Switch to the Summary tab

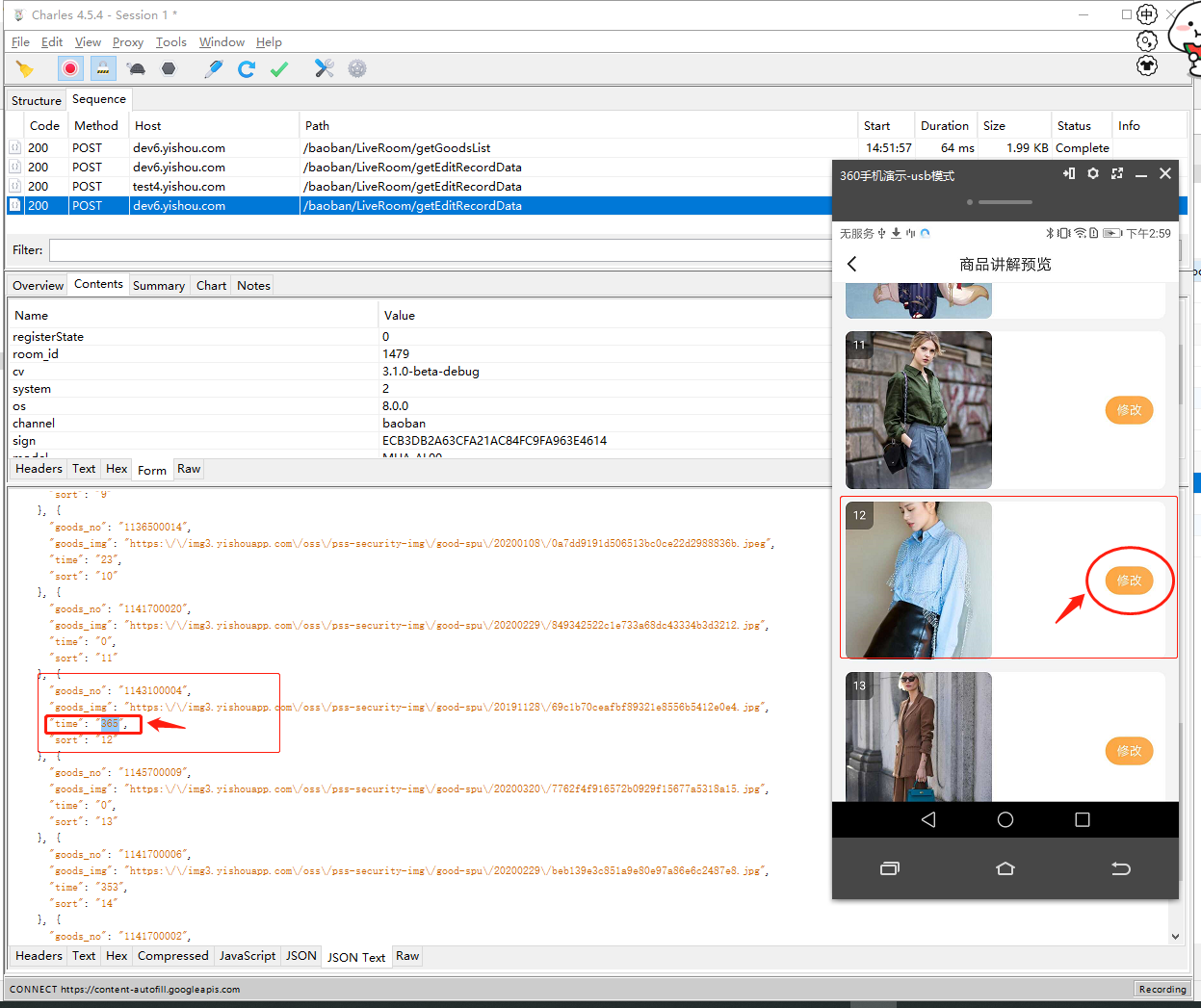pyautogui.click(x=159, y=285)
